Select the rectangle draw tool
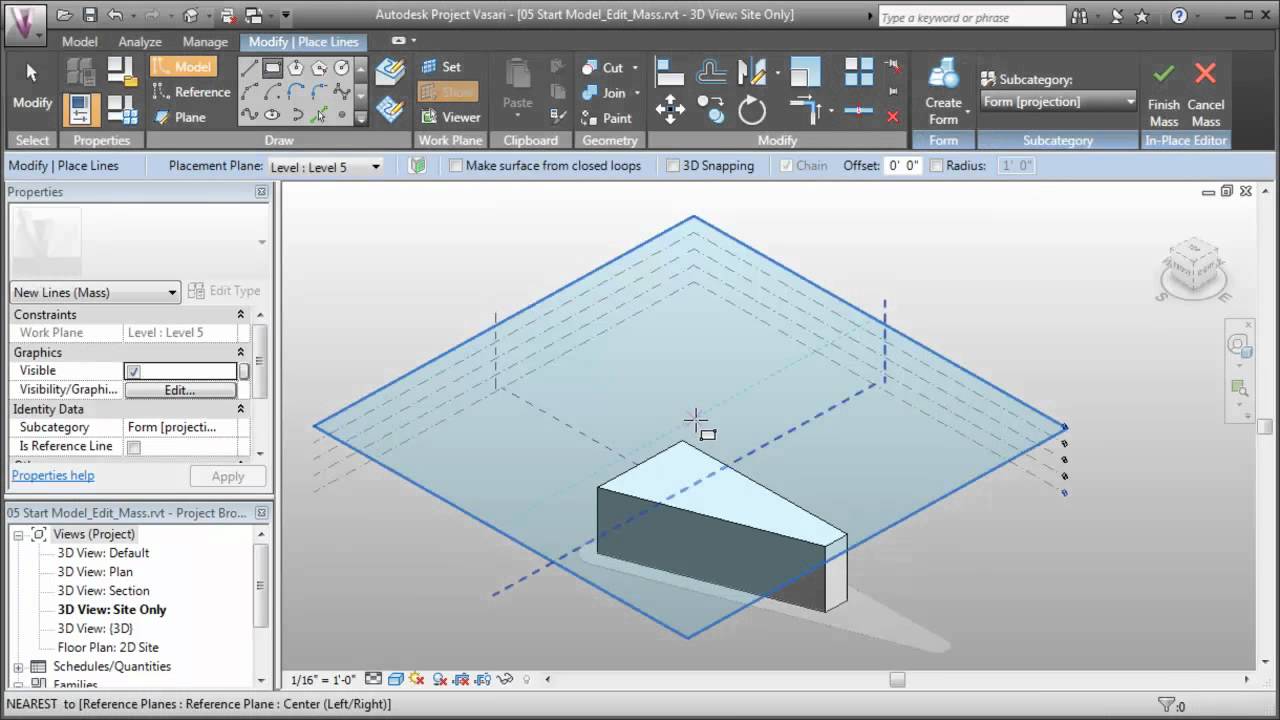1280x720 pixels. pos(272,66)
